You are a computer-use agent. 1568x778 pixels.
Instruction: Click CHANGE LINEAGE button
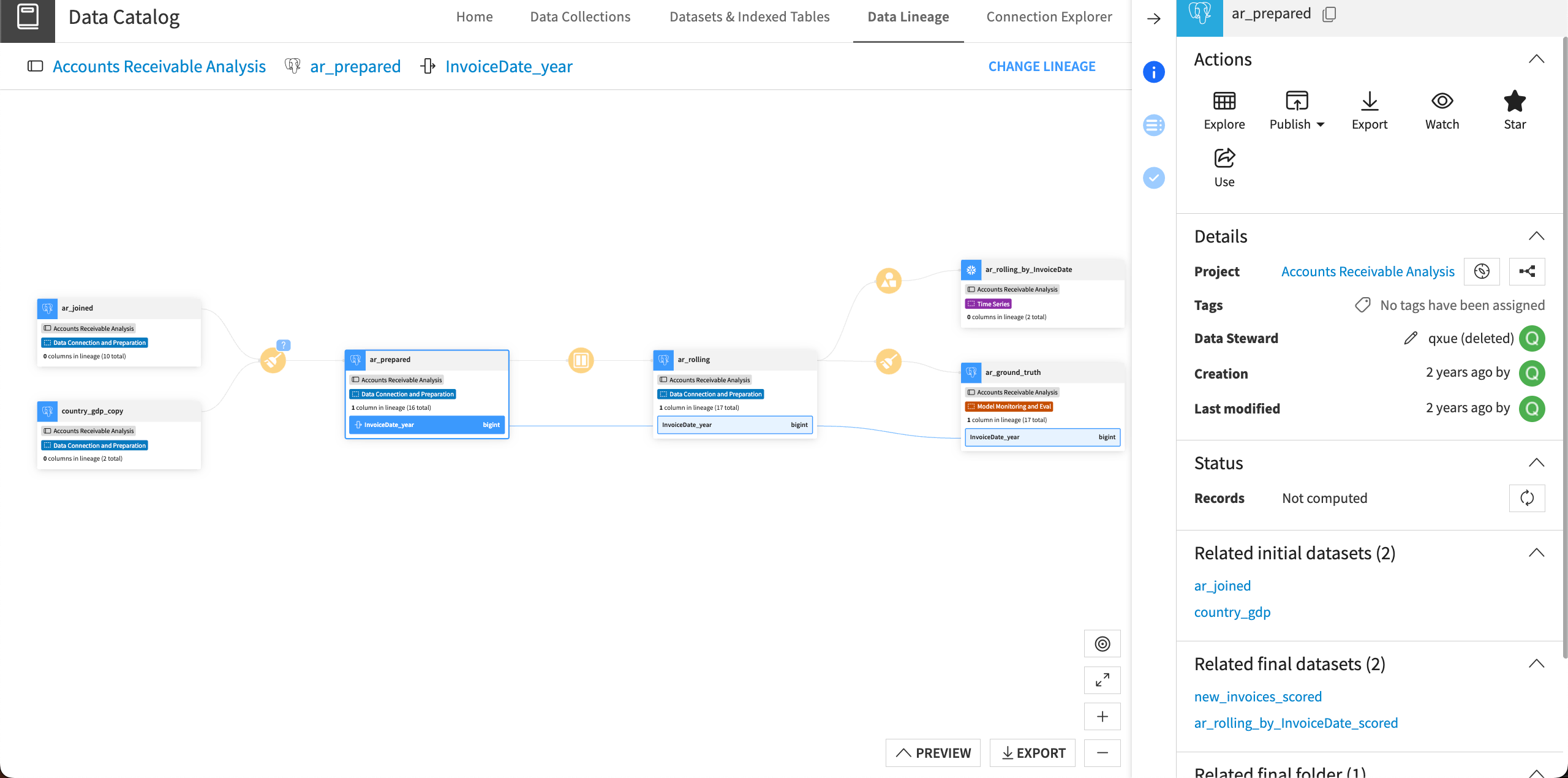(1042, 66)
